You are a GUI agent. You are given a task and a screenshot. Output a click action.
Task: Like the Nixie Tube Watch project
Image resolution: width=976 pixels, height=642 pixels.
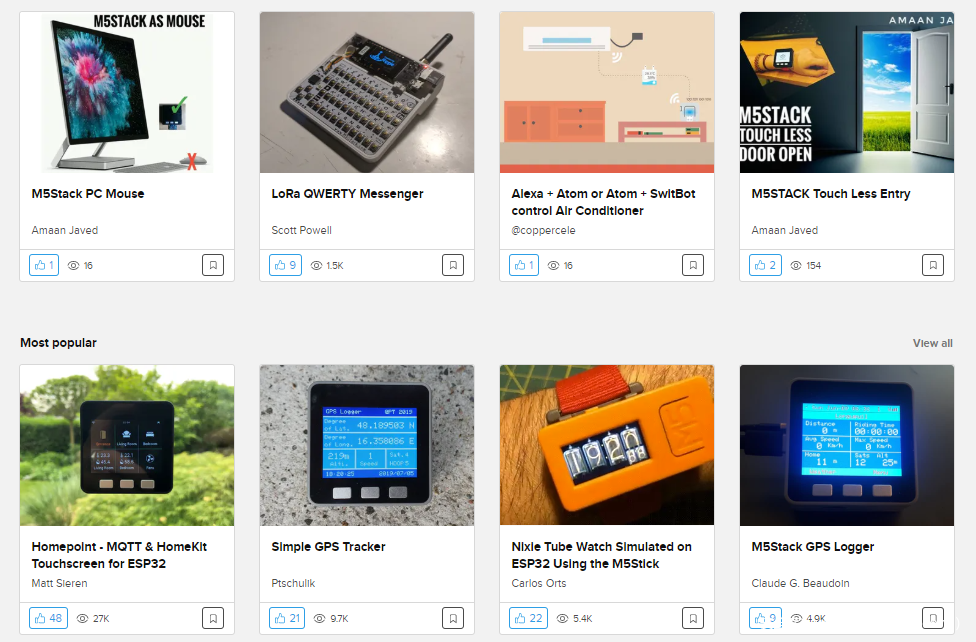pos(528,618)
